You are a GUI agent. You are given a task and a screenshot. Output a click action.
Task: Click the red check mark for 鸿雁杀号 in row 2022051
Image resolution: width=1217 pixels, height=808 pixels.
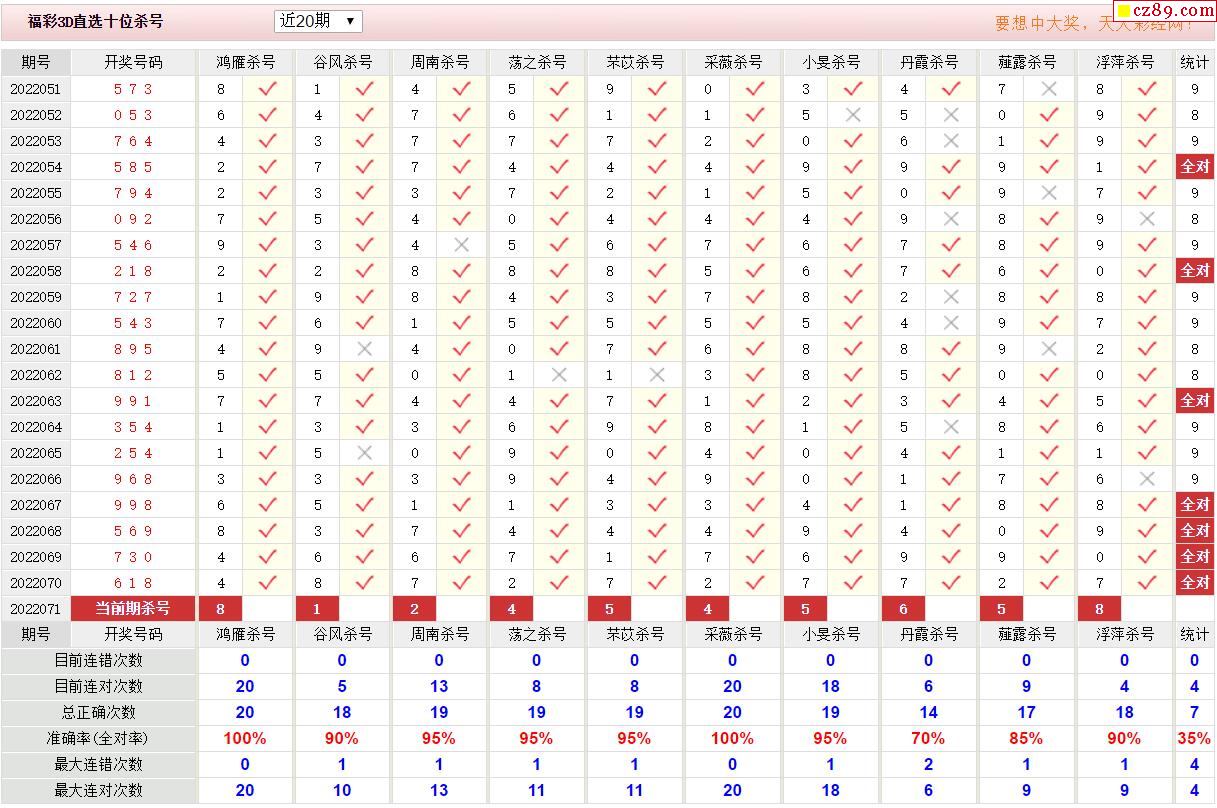click(267, 89)
